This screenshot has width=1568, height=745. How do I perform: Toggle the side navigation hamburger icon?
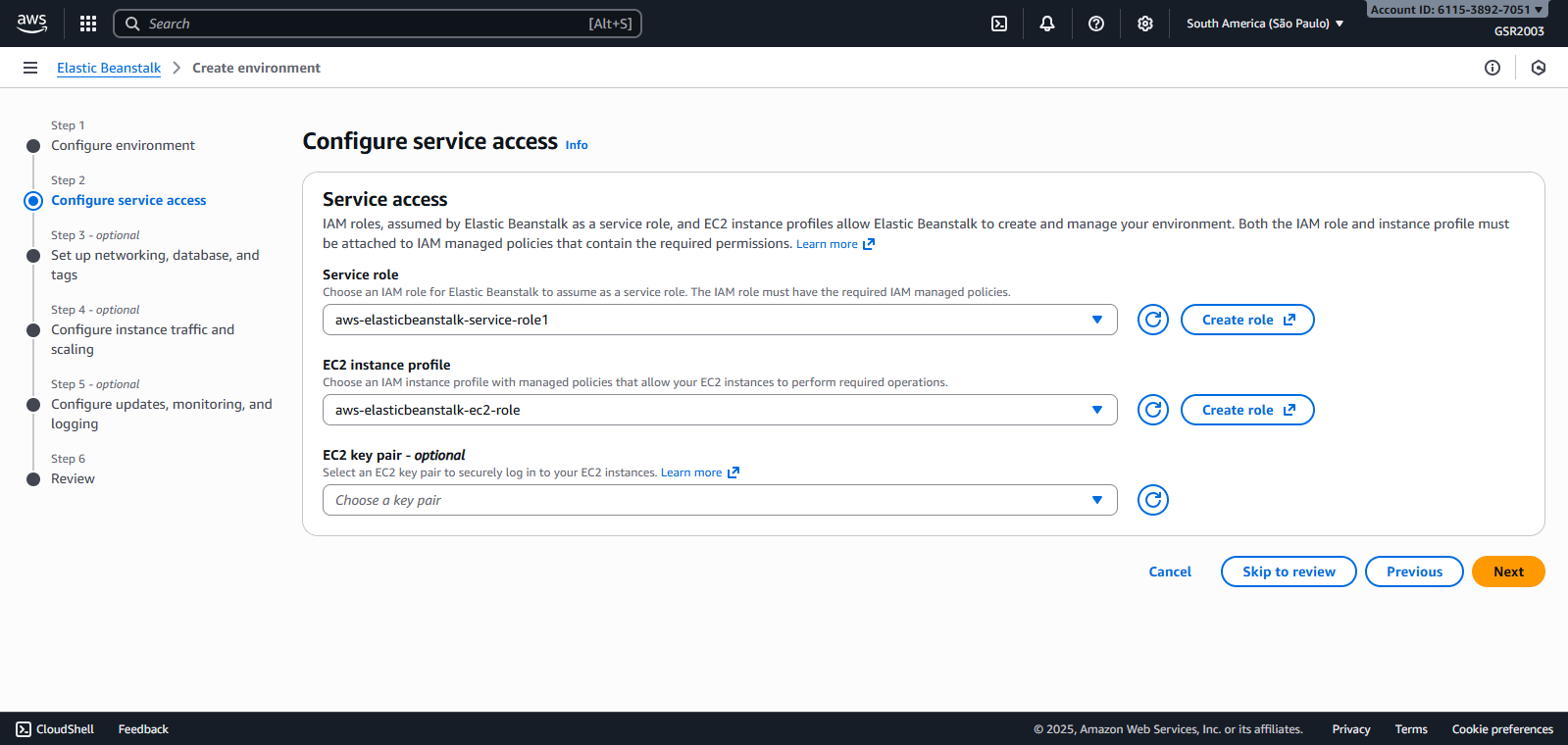coord(30,68)
